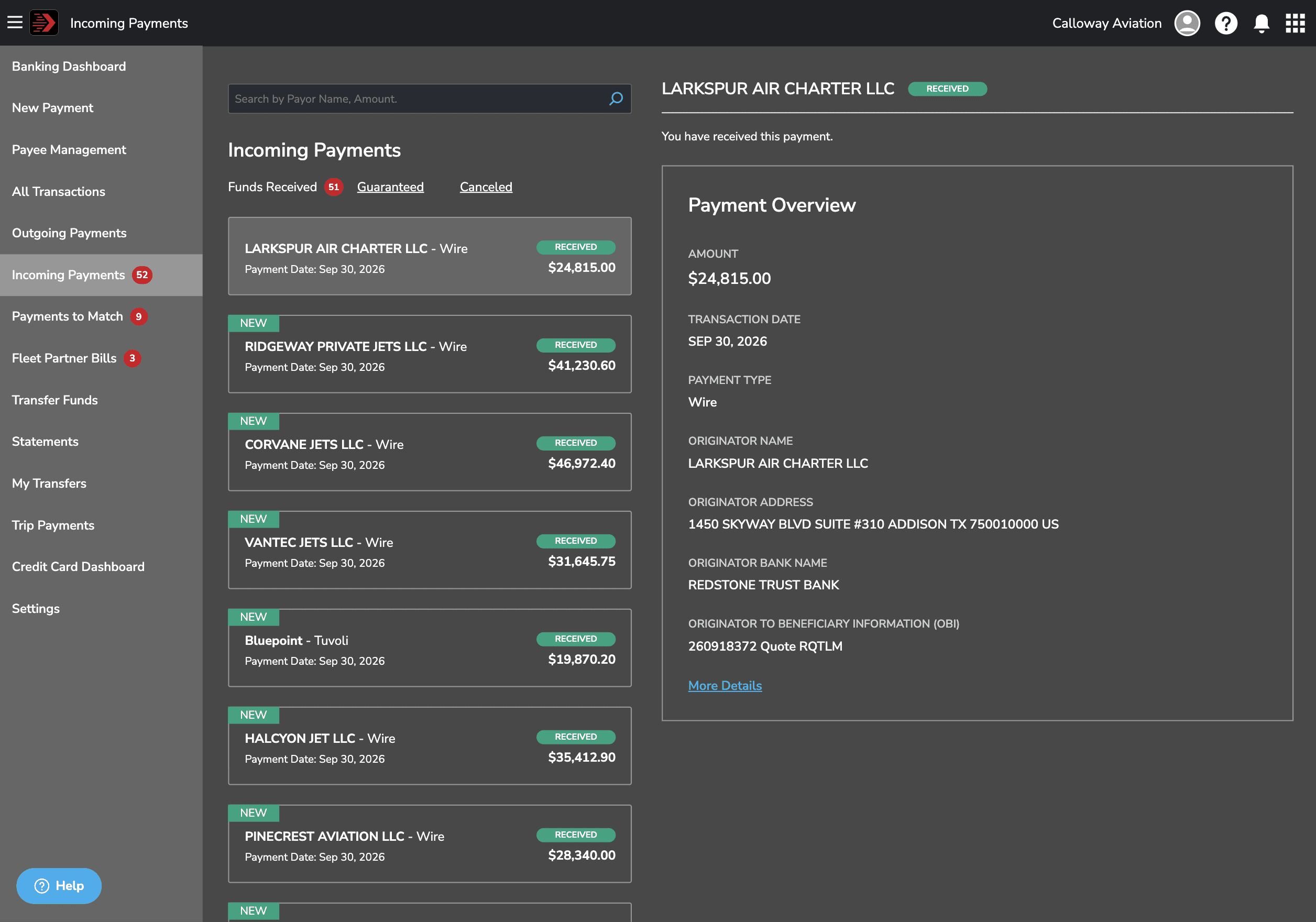1316x922 pixels.
Task: Click the search by payor name field
Action: 430,98
